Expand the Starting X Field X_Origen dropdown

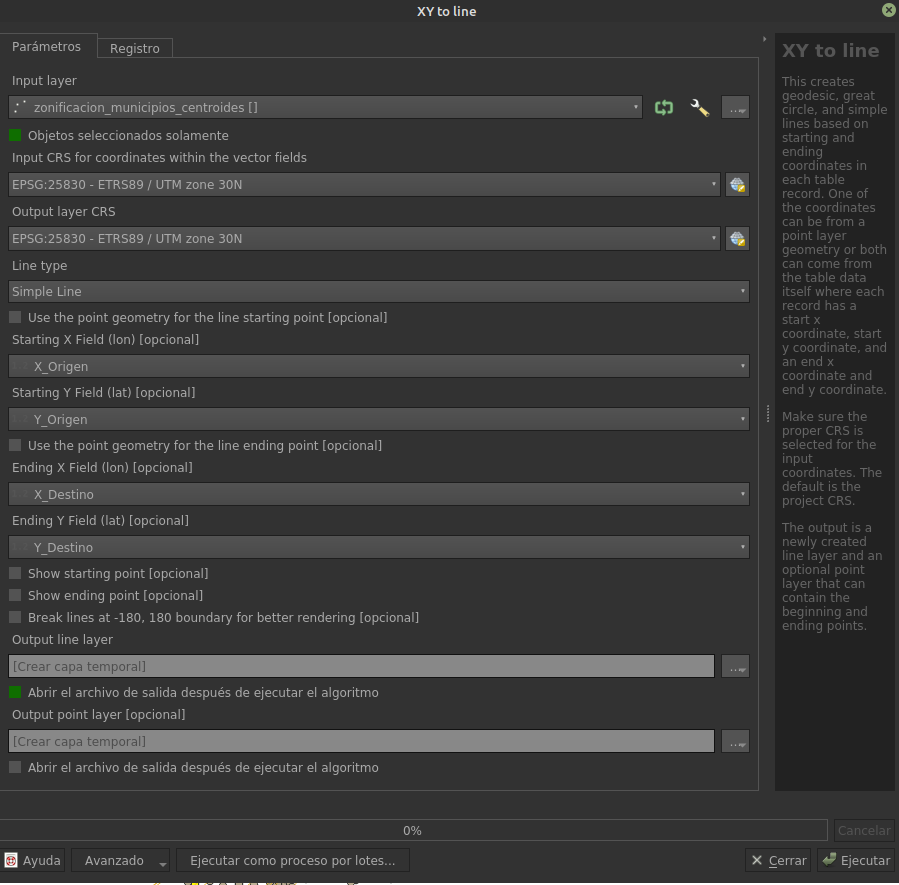379,366
